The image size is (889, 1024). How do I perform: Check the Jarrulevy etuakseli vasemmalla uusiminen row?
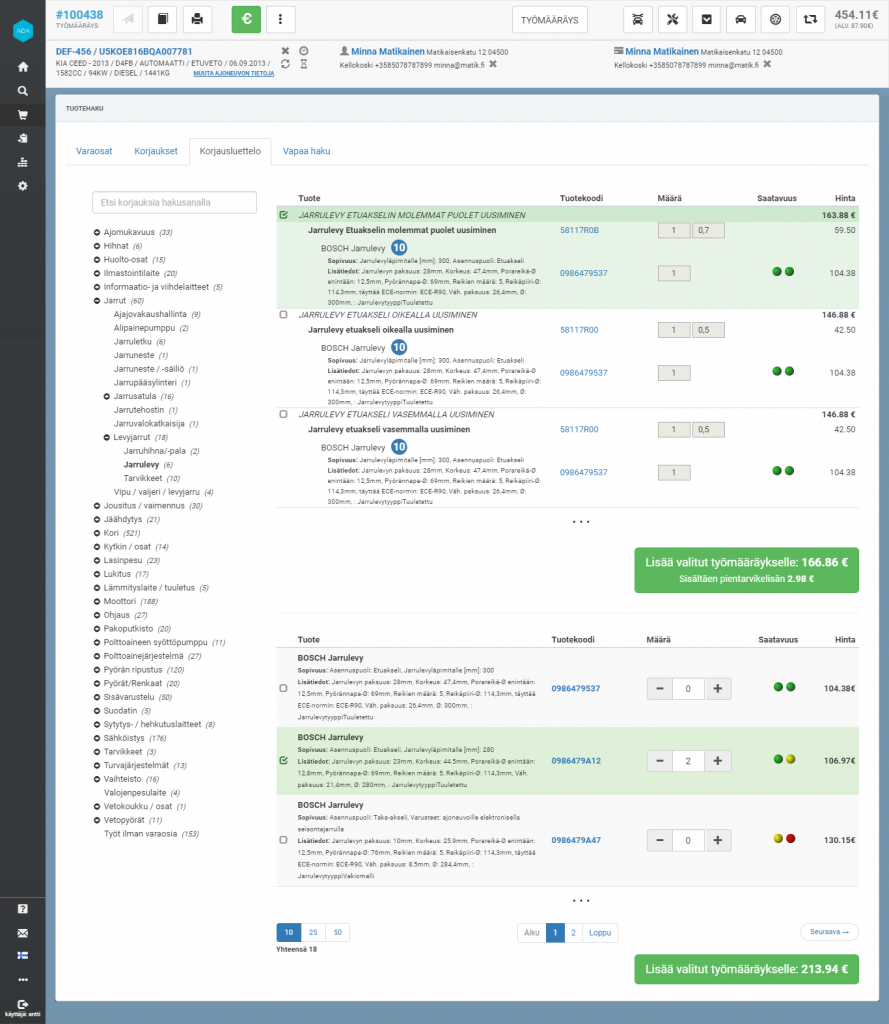click(283, 414)
